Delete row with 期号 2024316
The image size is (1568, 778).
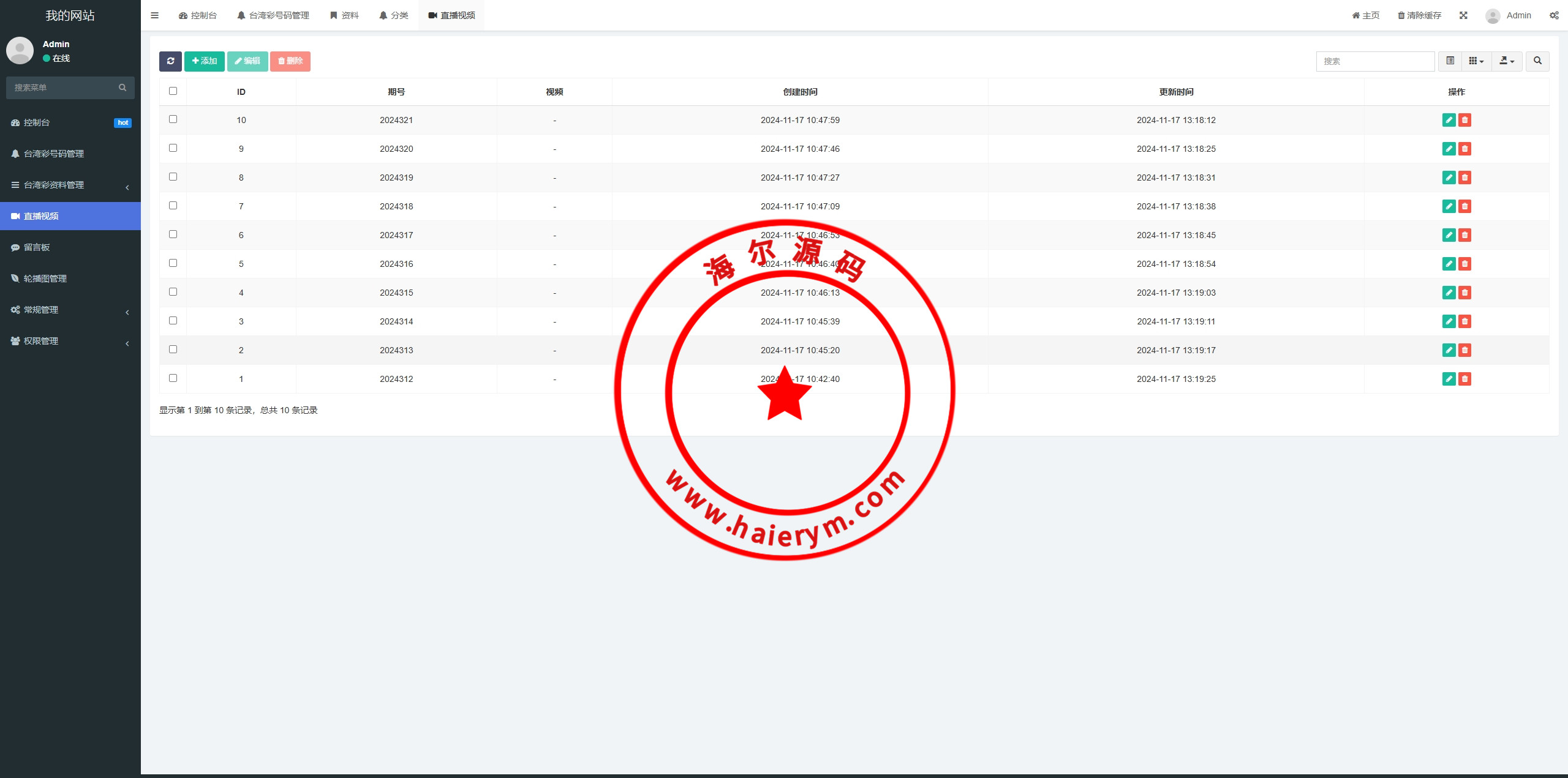1464,264
